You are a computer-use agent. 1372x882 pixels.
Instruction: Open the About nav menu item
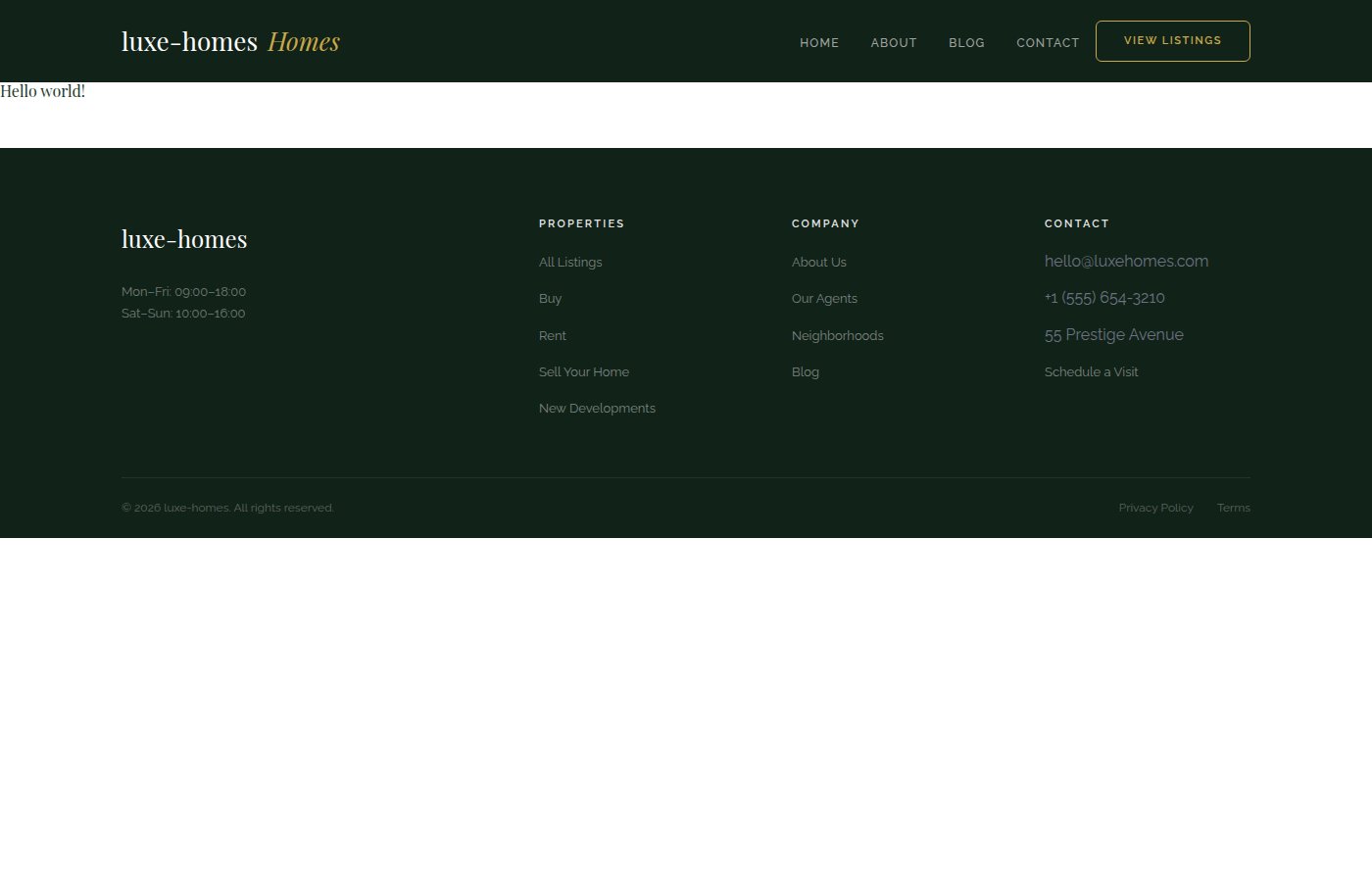pyautogui.click(x=894, y=43)
